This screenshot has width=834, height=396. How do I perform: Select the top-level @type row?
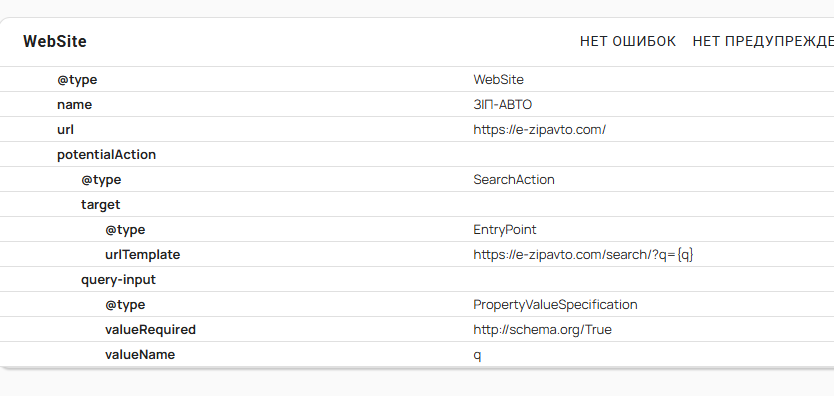[417, 79]
